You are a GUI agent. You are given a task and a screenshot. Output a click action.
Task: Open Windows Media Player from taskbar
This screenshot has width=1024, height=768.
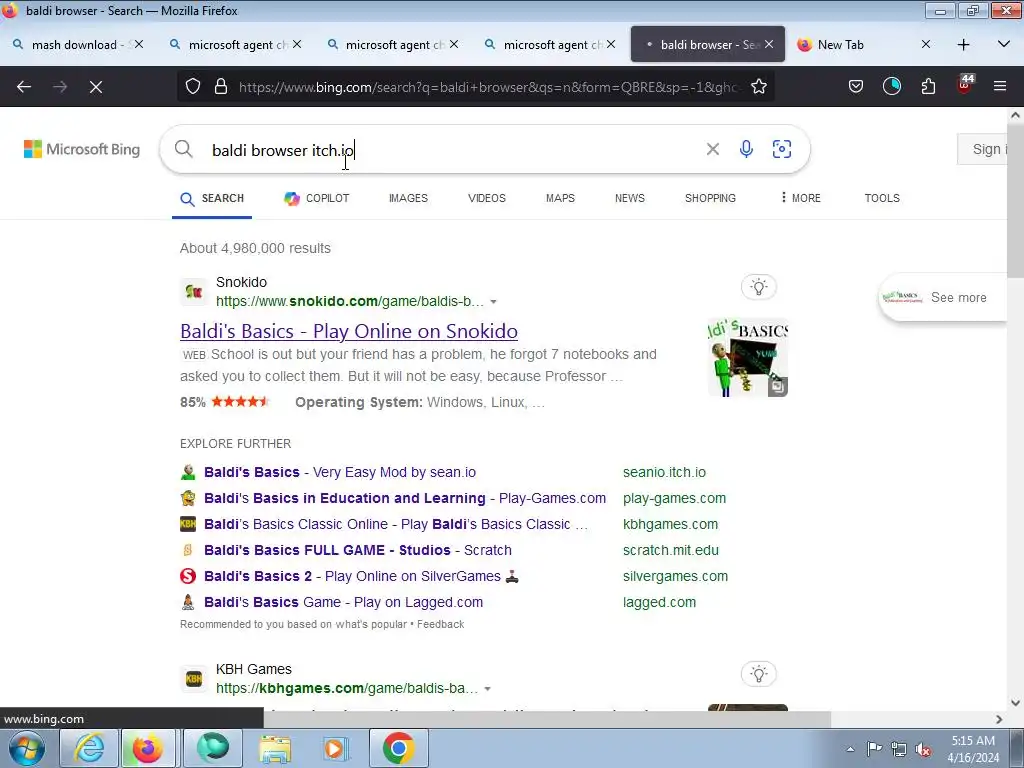click(x=336, y=748)
